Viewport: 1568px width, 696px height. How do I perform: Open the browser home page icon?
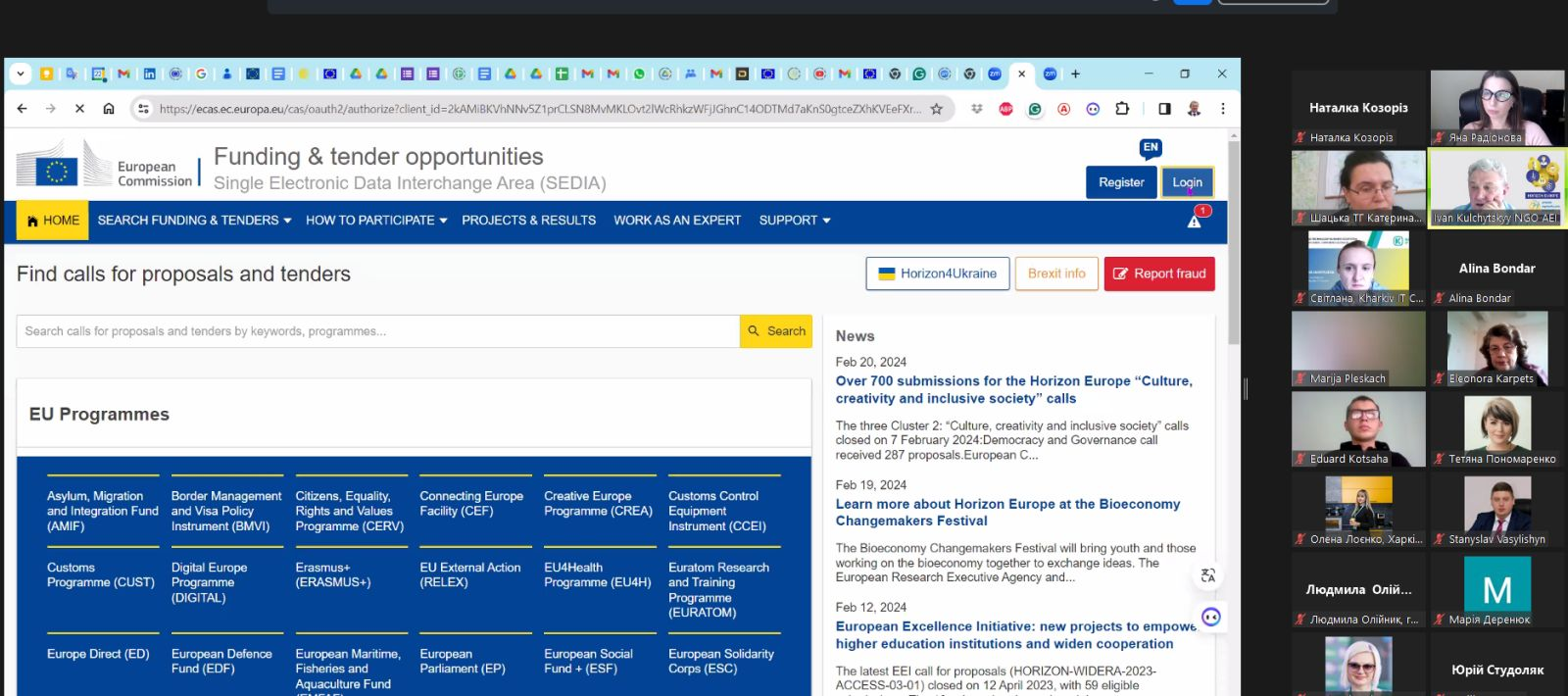[x=109, y=109]
